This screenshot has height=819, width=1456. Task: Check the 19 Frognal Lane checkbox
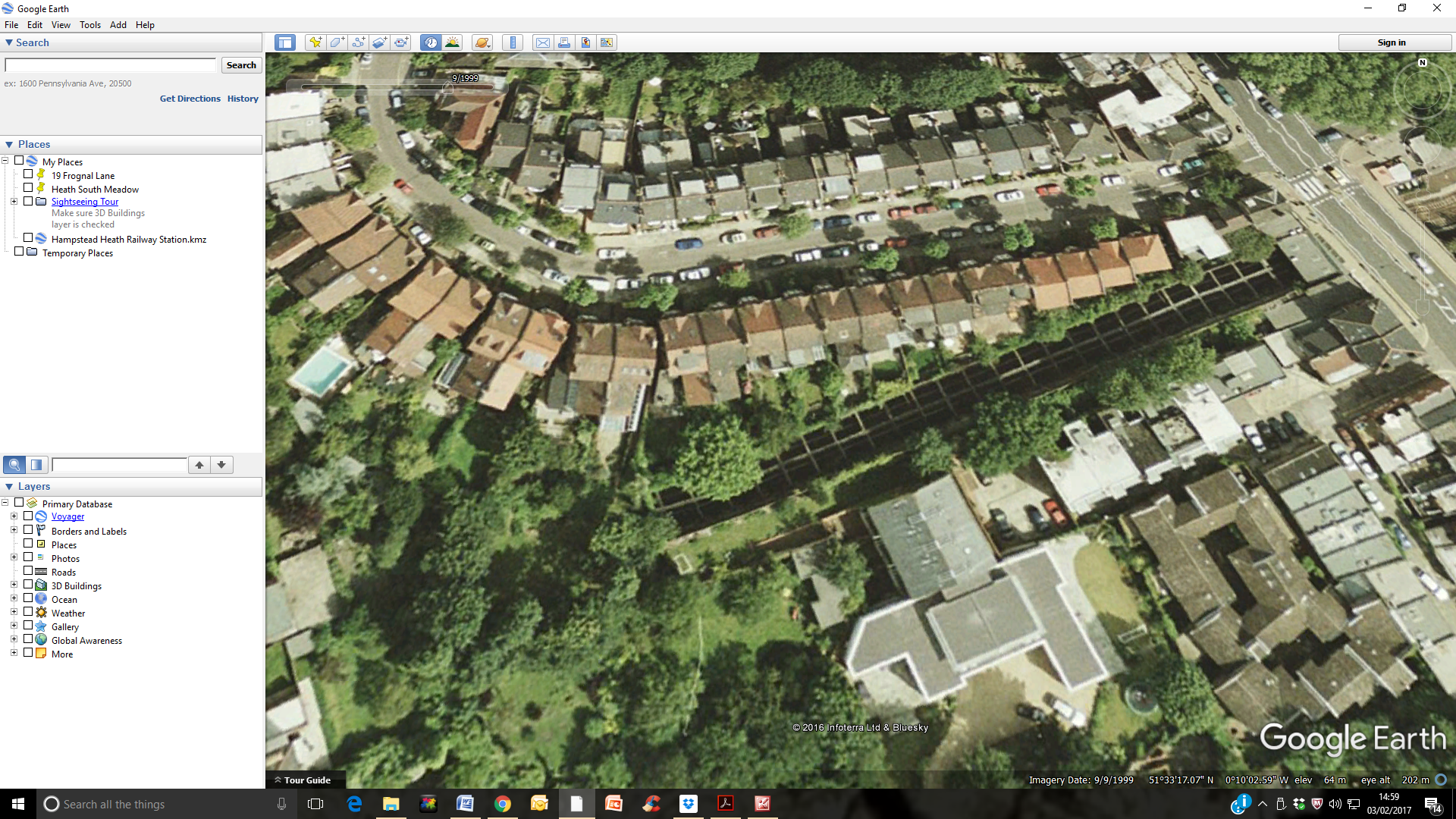point(28,174)
